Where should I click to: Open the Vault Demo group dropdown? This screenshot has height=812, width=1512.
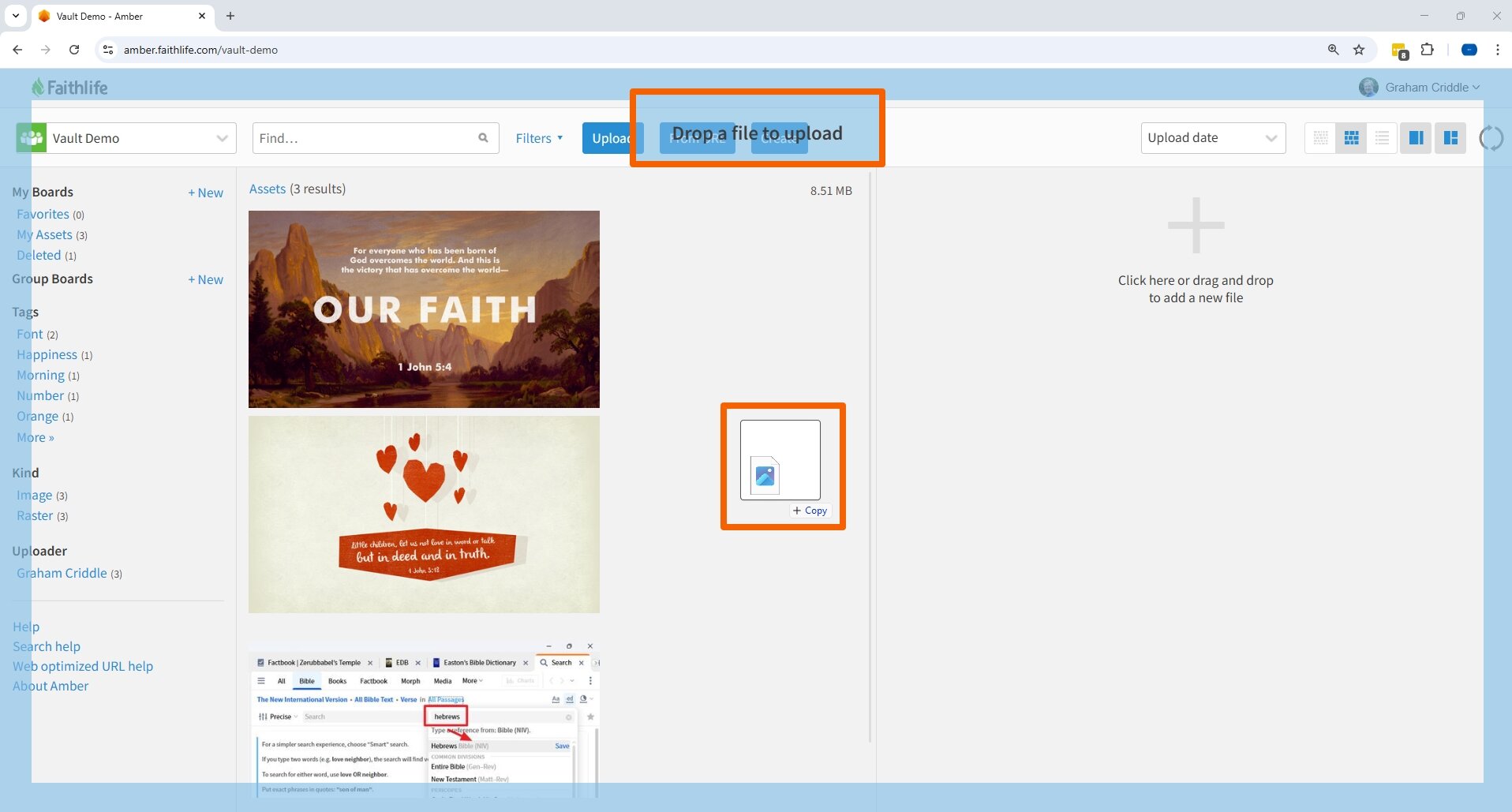(126, 138)
